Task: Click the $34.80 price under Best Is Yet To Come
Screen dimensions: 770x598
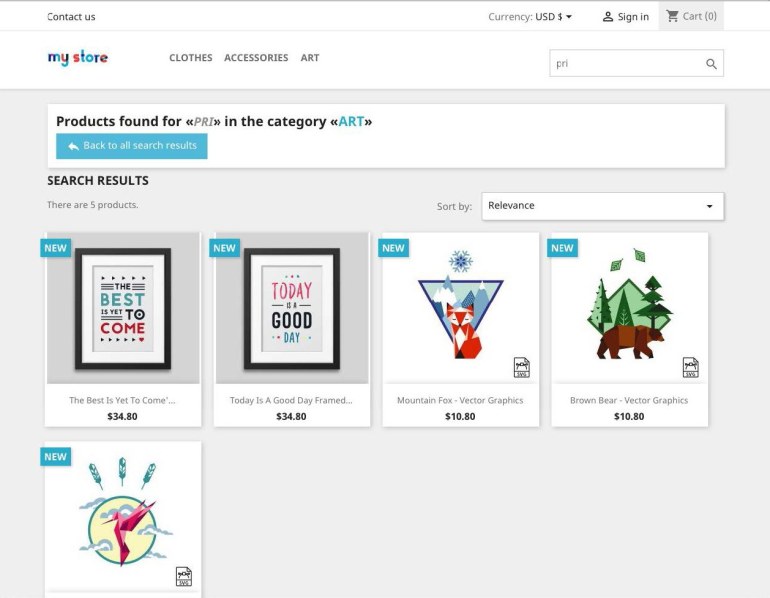Action: [122, 416]
